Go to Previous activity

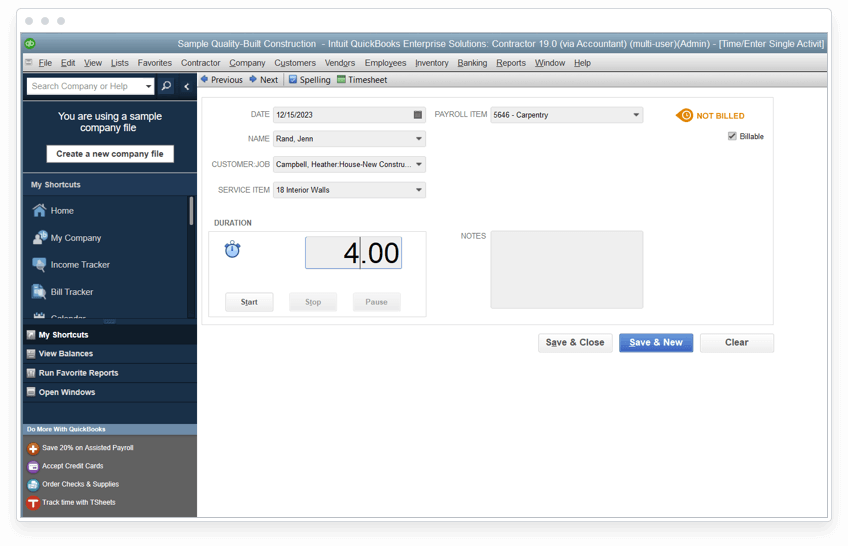222,79
